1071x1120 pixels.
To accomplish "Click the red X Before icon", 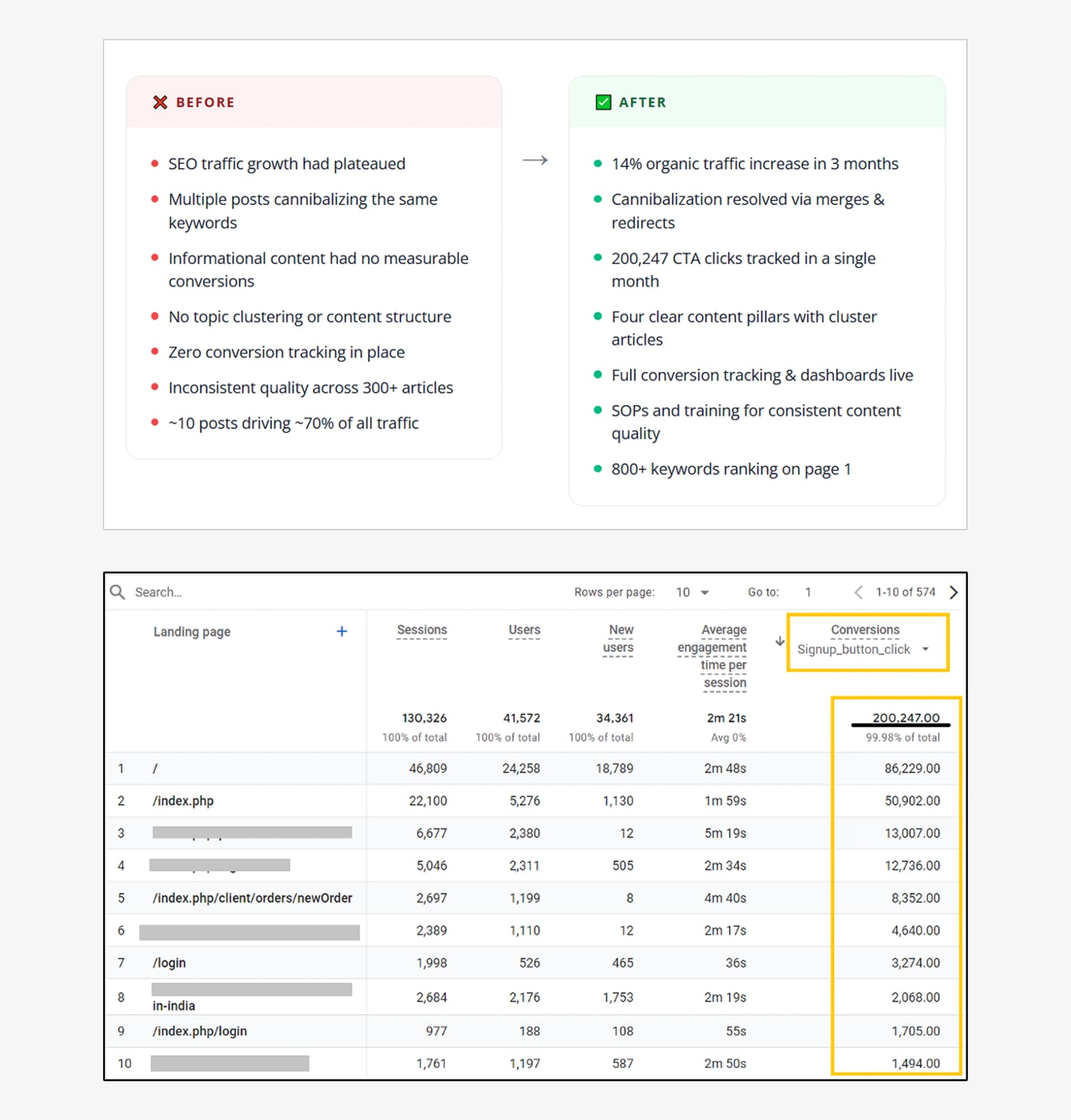I will pos(160,102).
